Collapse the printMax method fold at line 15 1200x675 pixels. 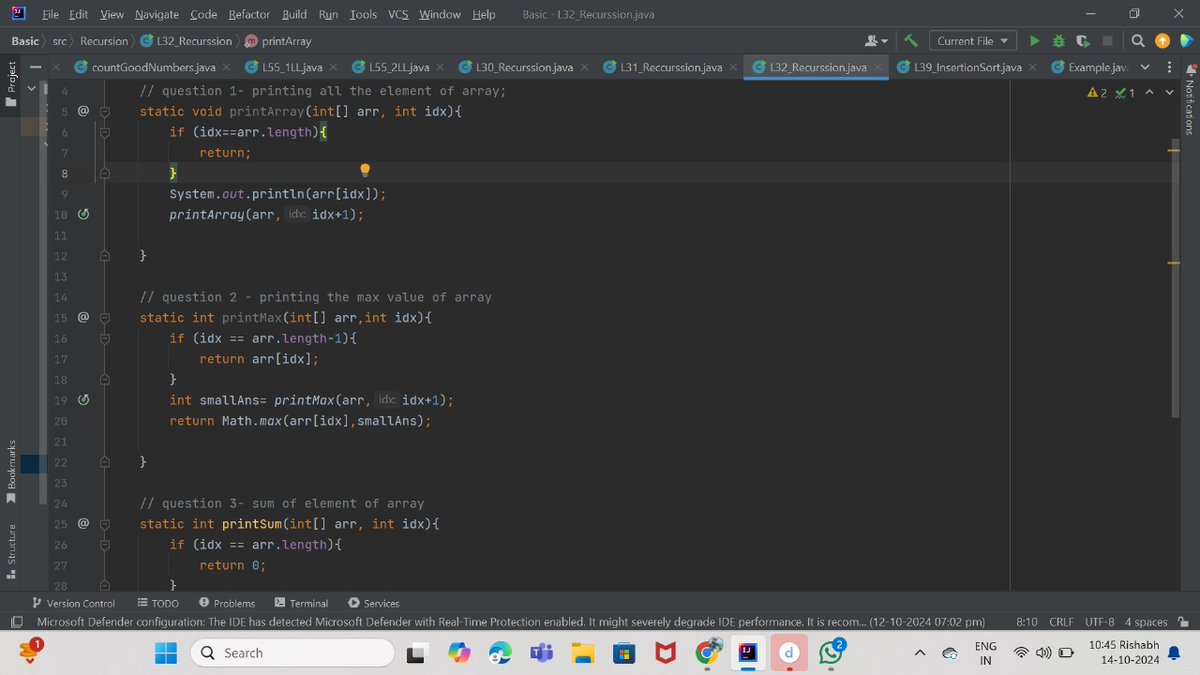(105, 318)
